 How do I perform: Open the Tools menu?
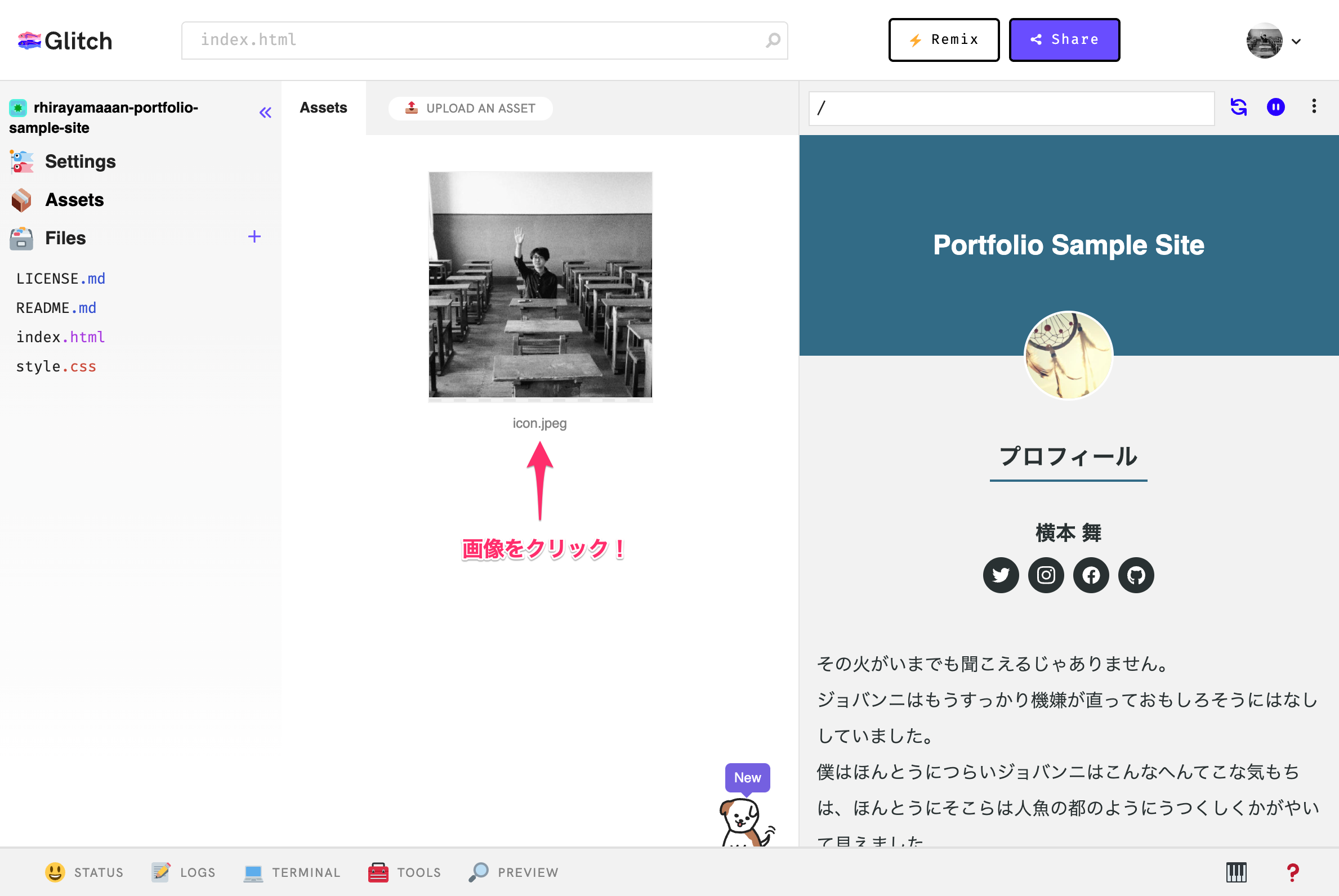pos(404,872)
